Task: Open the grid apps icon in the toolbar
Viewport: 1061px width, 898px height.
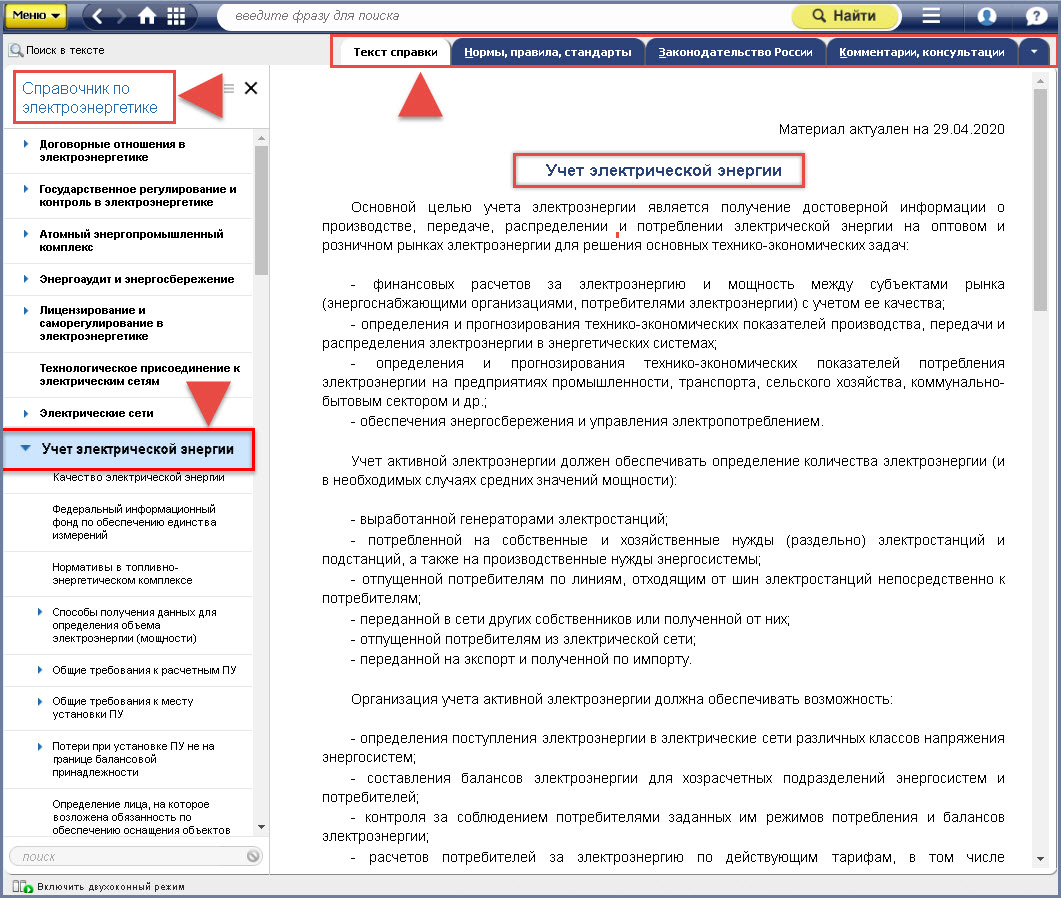Action: (176, 16)
